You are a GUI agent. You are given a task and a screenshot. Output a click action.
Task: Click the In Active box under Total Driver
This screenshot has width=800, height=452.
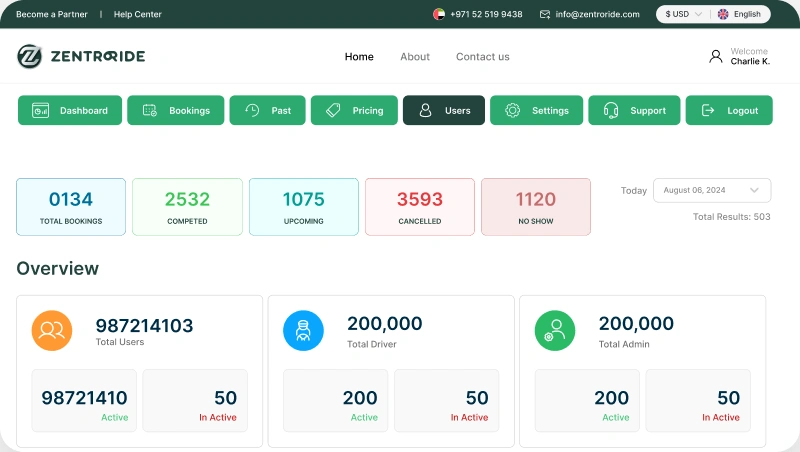pos(446,400)
